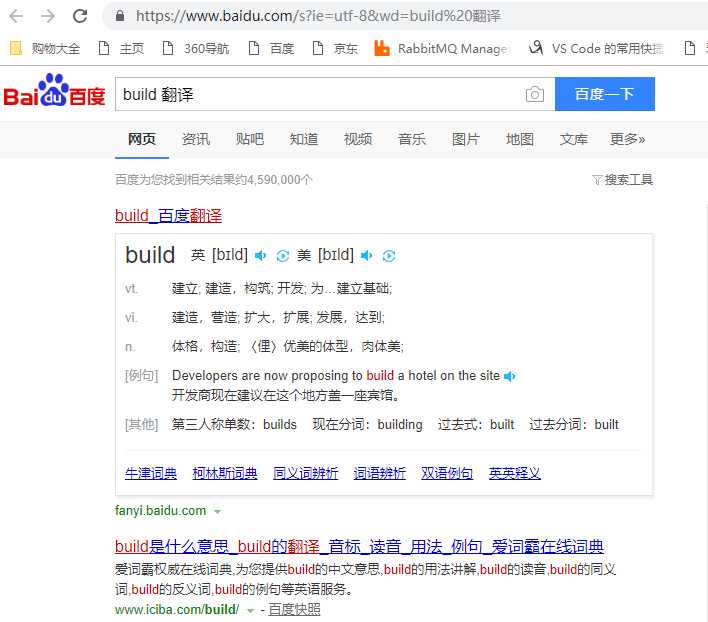Open the RabbitMQ Manager bookmark
708x622 pixels.
(442, 48)
